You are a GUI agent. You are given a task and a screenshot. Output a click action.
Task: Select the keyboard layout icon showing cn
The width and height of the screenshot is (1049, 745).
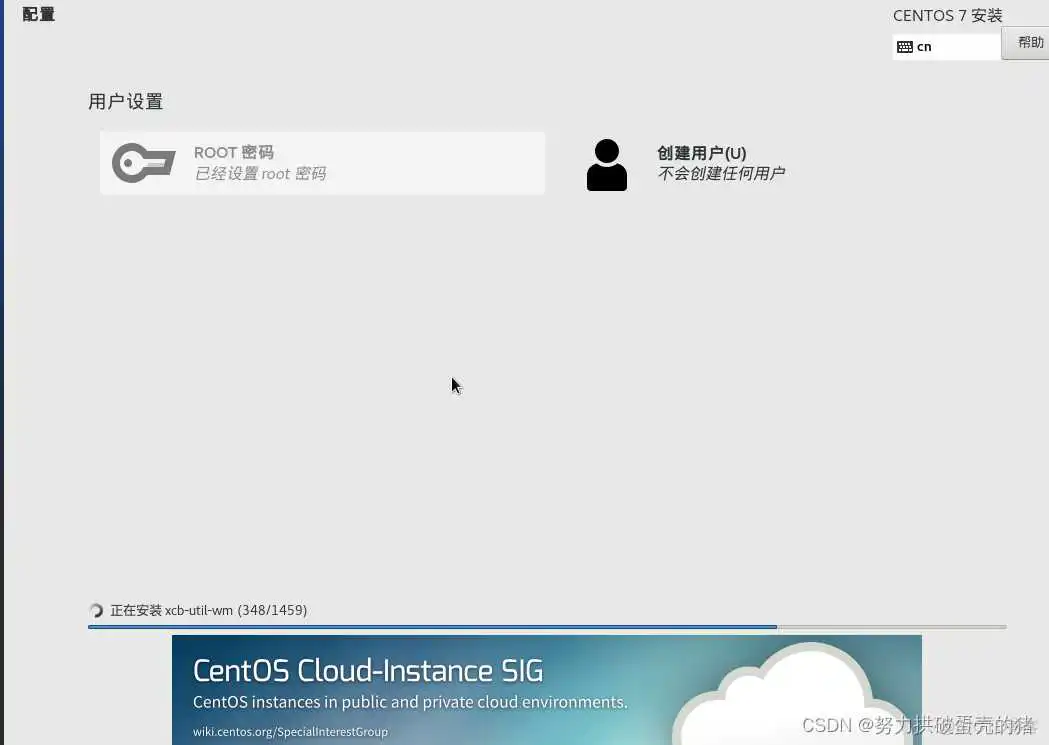903,45
